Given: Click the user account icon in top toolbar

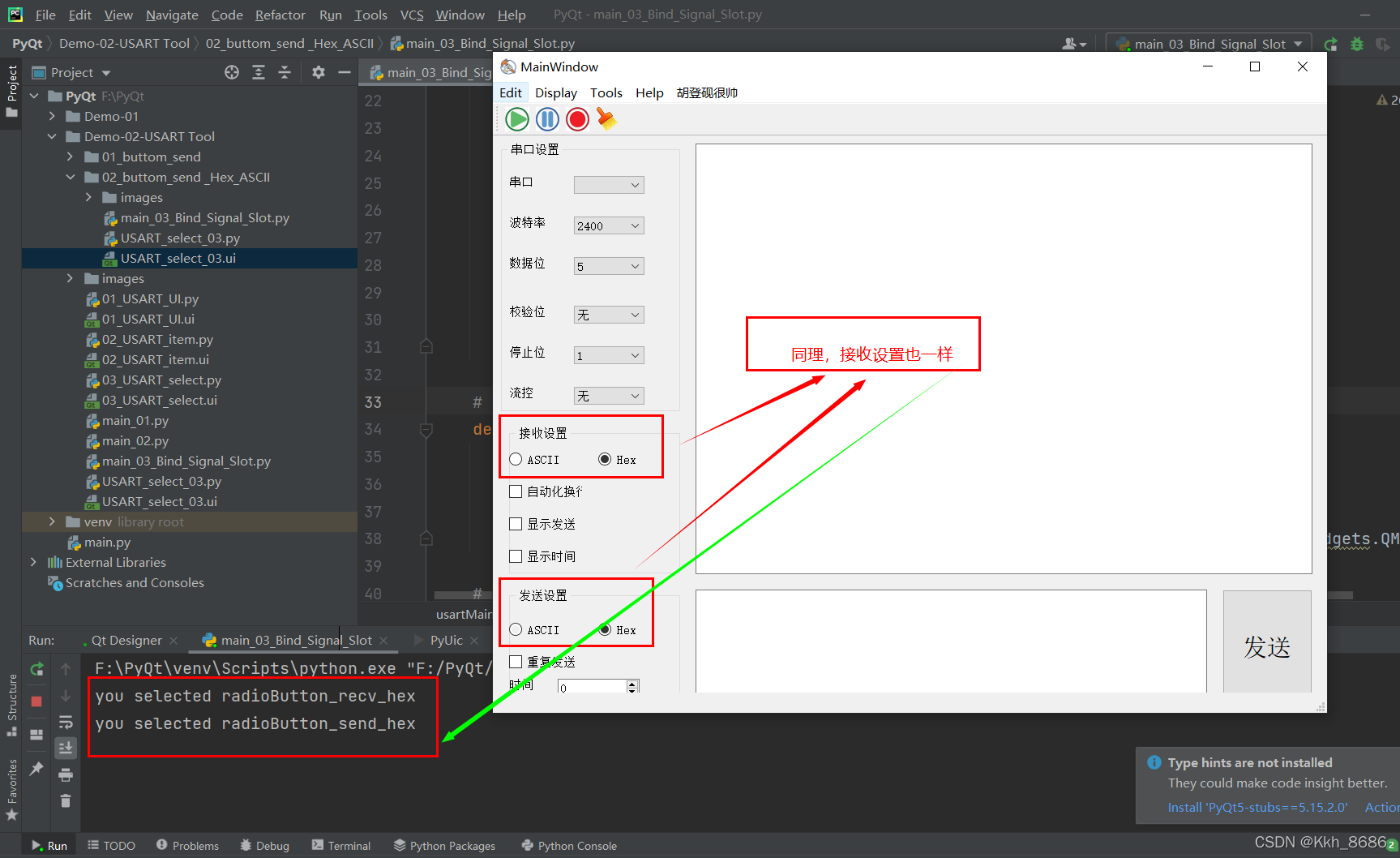Looking at the screenshot, I should click(1074, 44).
